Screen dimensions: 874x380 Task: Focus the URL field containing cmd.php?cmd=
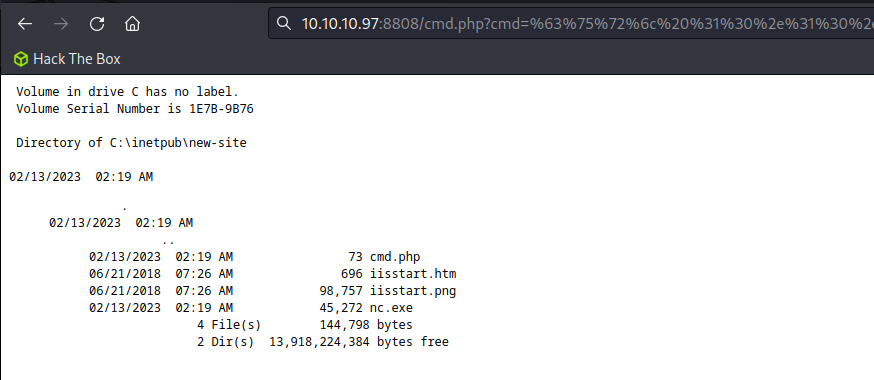coord(571,23)
